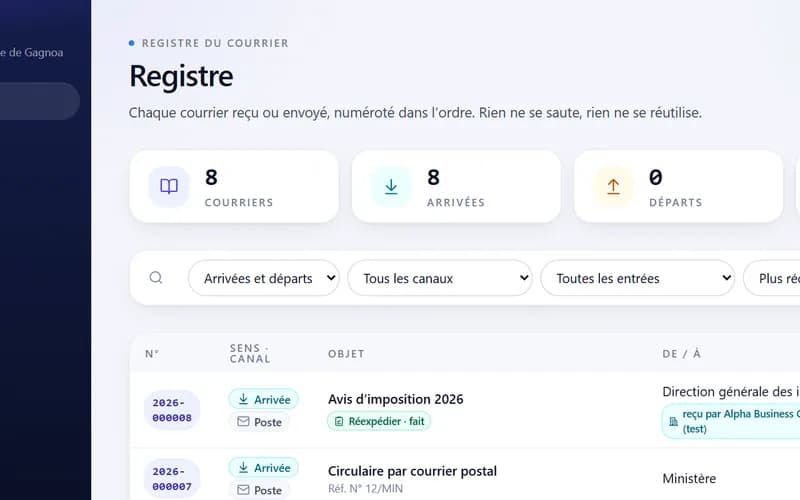Click the 'REGISTRE DU COURRIER' breadcrumb label
Image resolution: width=800 pixels, height=500 pixels.
tap(215, 43)
